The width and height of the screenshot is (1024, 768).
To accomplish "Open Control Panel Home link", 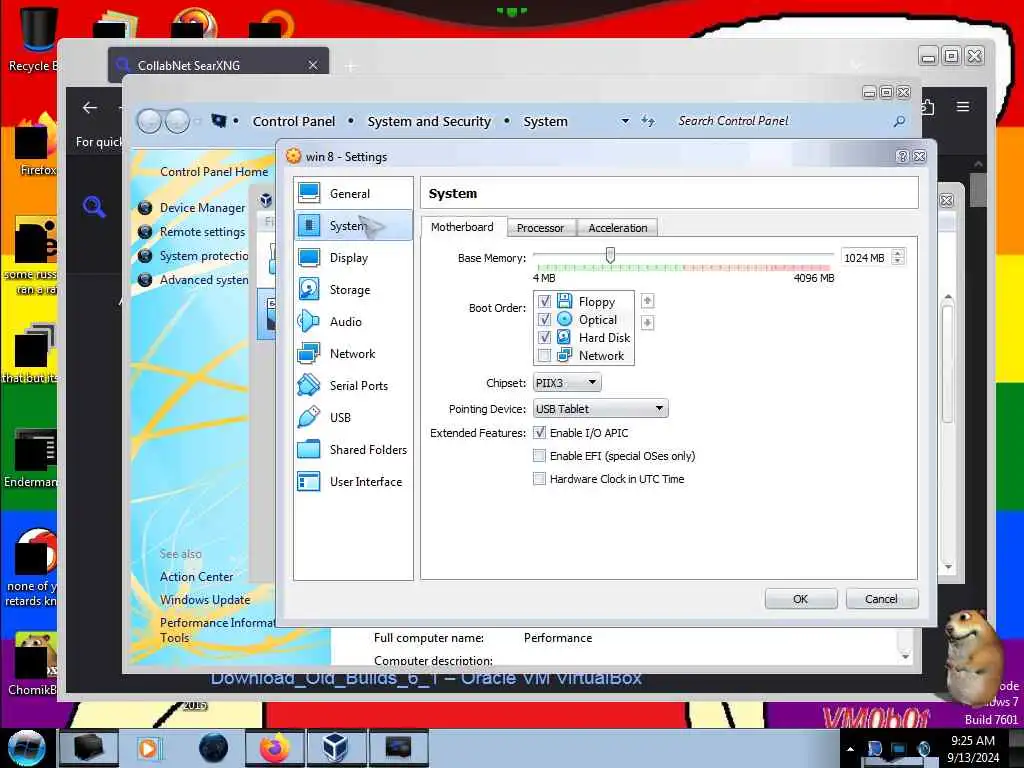I will coord(214,172).
